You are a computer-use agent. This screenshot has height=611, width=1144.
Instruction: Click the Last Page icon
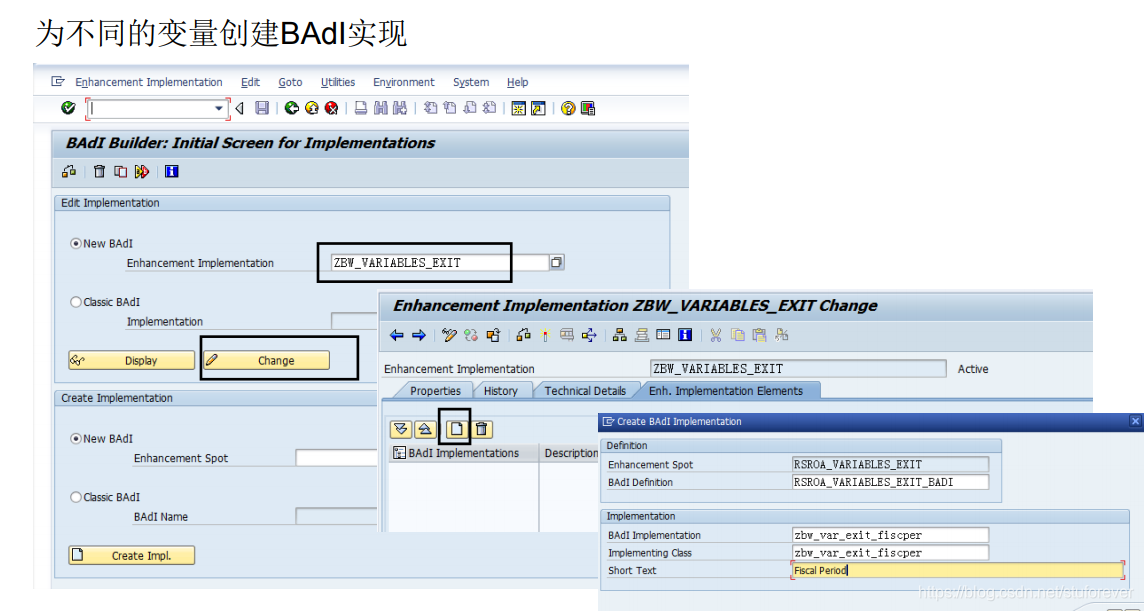(490, 108)
